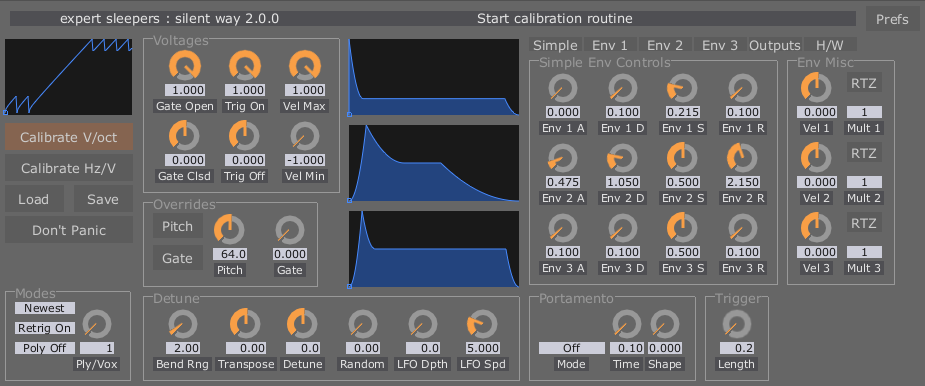Toggle the Pitch override button
The width and height of the screenshot is (925, 386).
tap(178, 227)
